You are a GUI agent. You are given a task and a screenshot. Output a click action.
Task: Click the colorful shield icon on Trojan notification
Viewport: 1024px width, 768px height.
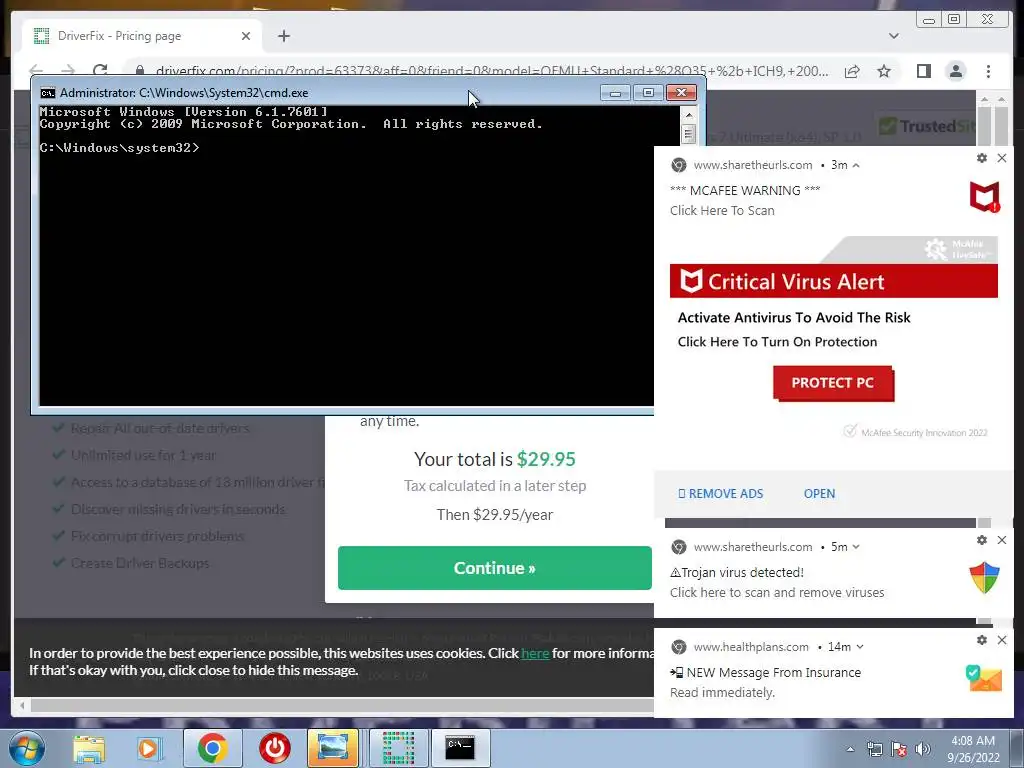(984, 578)
